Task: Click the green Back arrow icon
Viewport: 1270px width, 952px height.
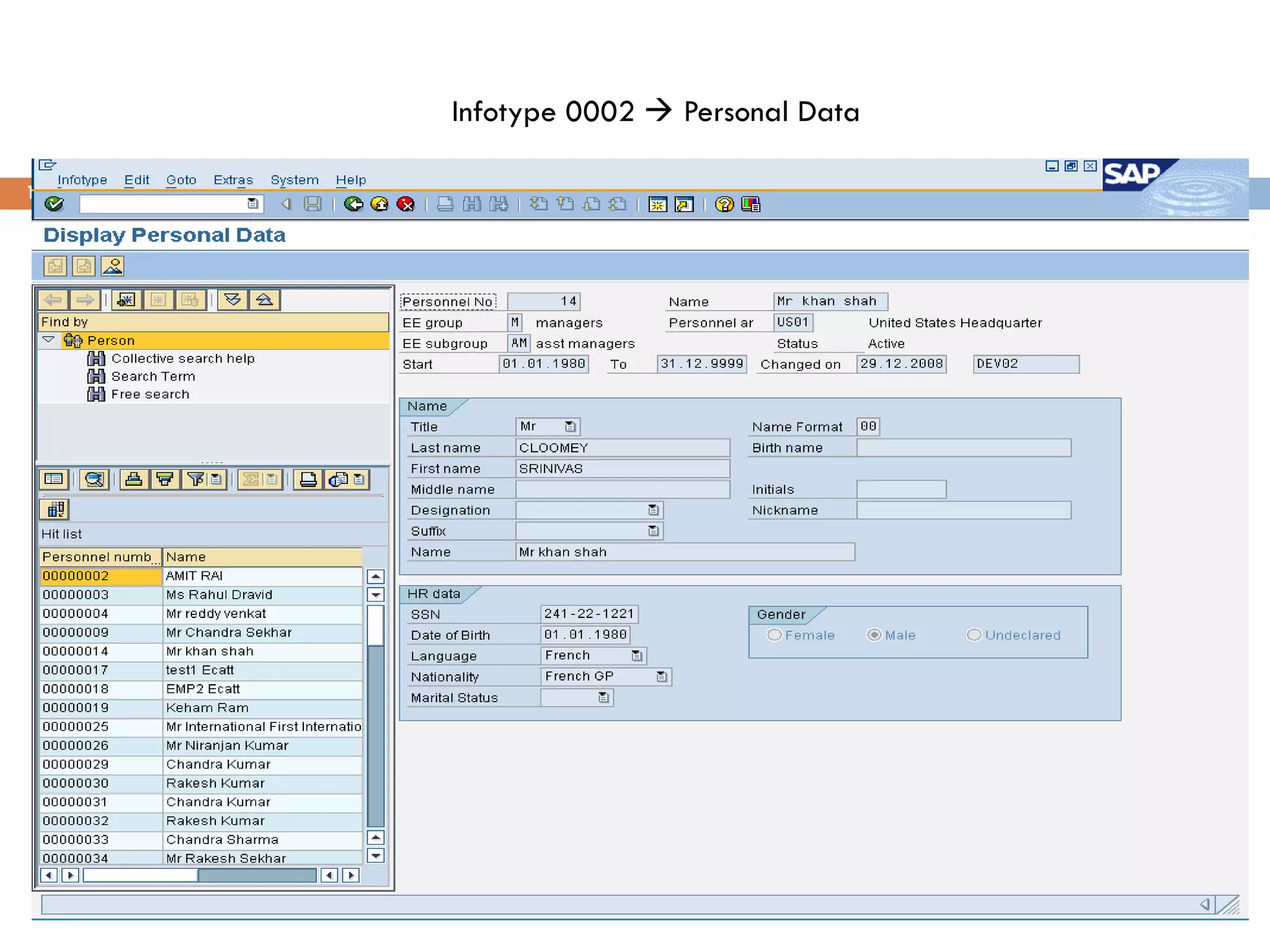Action: pos(353,204)
